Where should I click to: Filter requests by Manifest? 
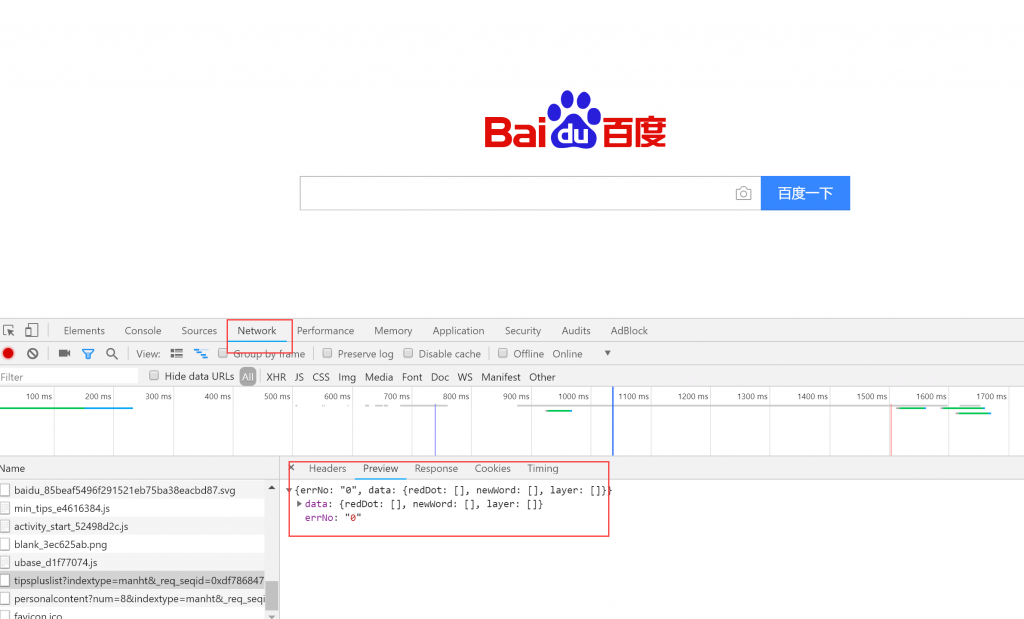(501, 377)
